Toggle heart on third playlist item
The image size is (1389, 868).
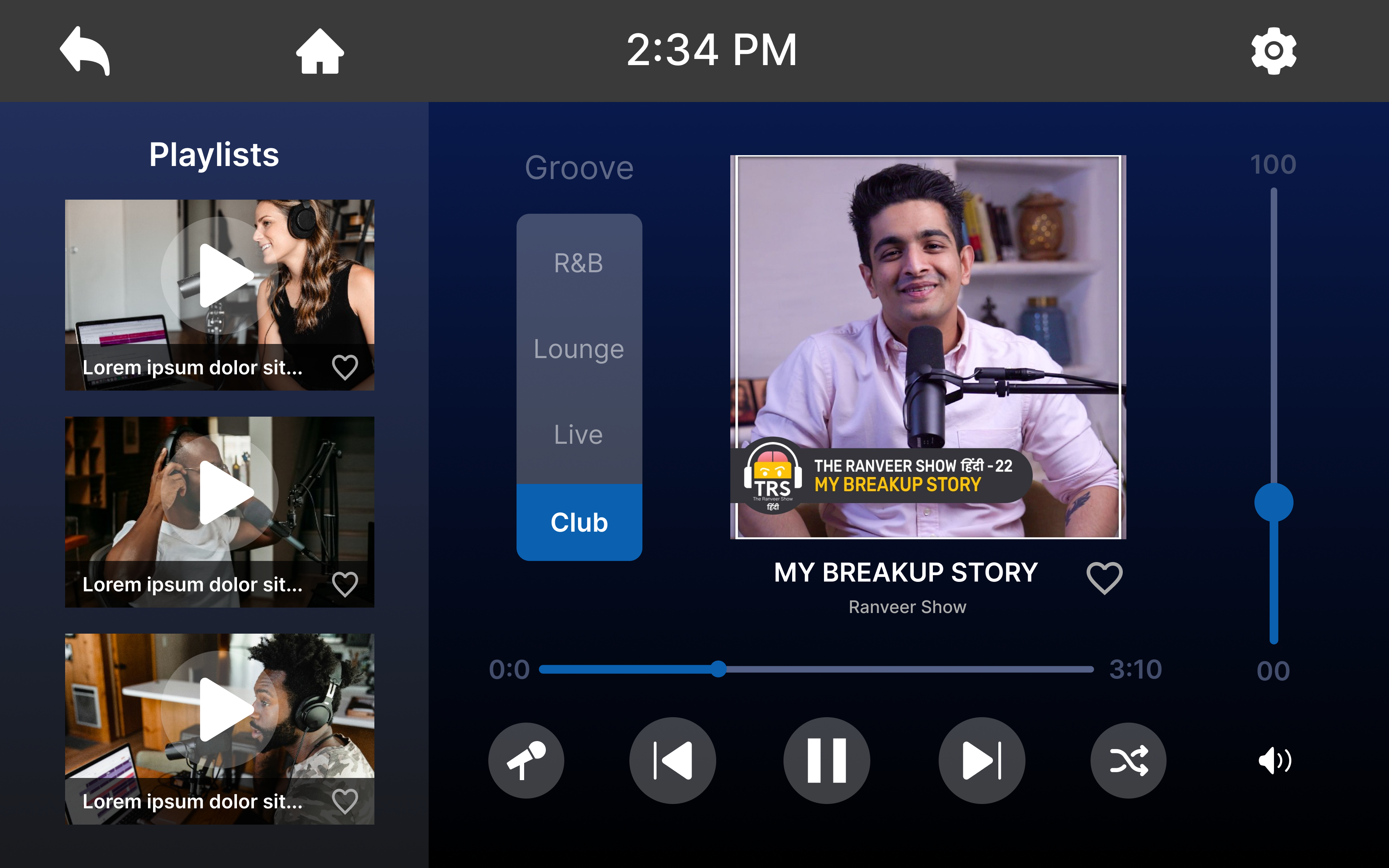point(345,801)
